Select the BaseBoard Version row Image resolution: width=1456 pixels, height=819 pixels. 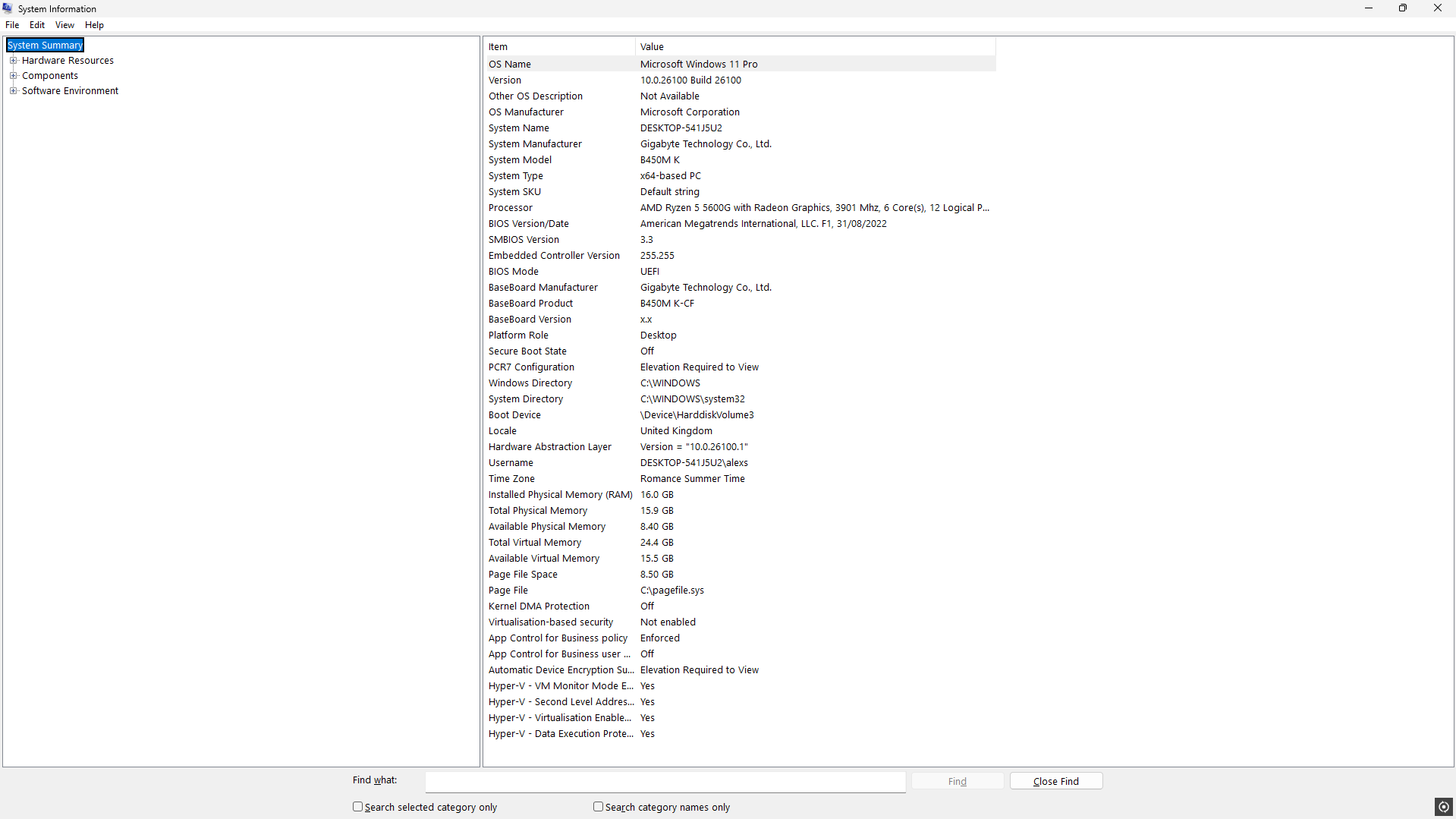(741, 320)
